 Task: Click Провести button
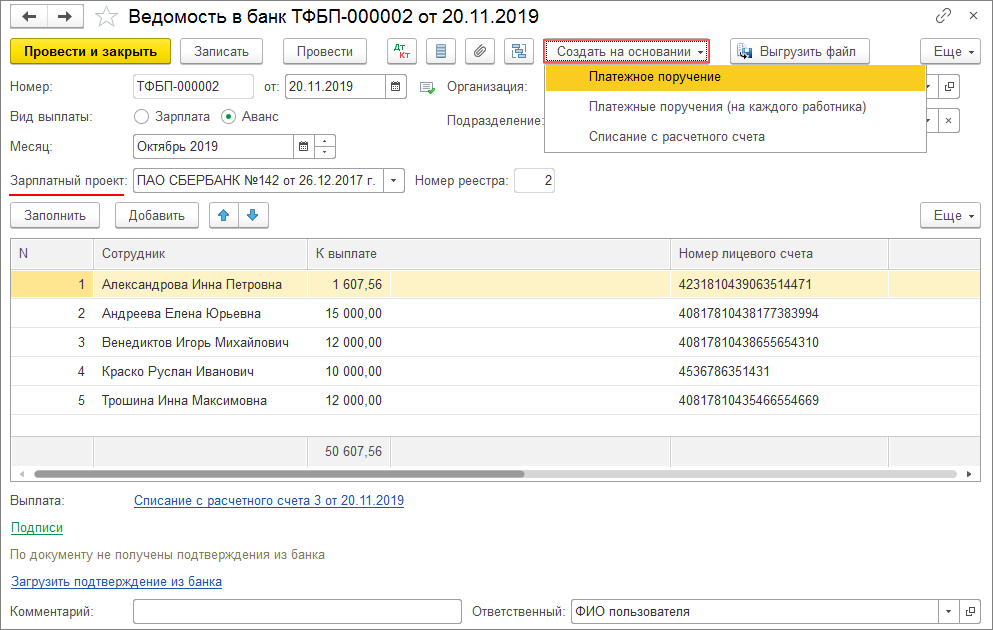[325, 51]
